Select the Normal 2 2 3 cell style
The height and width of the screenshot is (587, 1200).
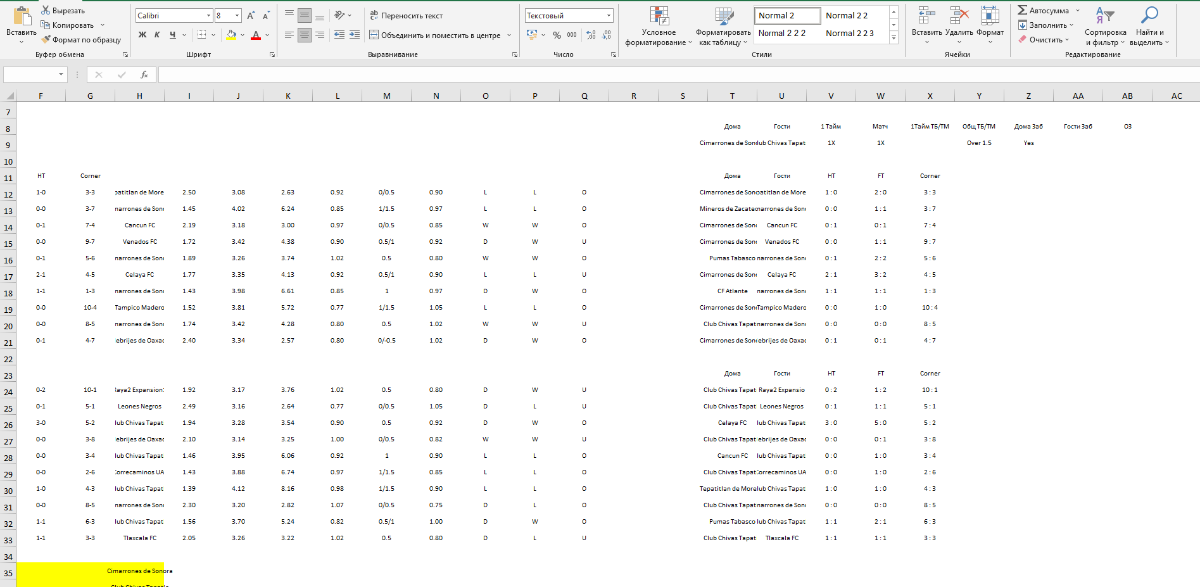[850, 33]
